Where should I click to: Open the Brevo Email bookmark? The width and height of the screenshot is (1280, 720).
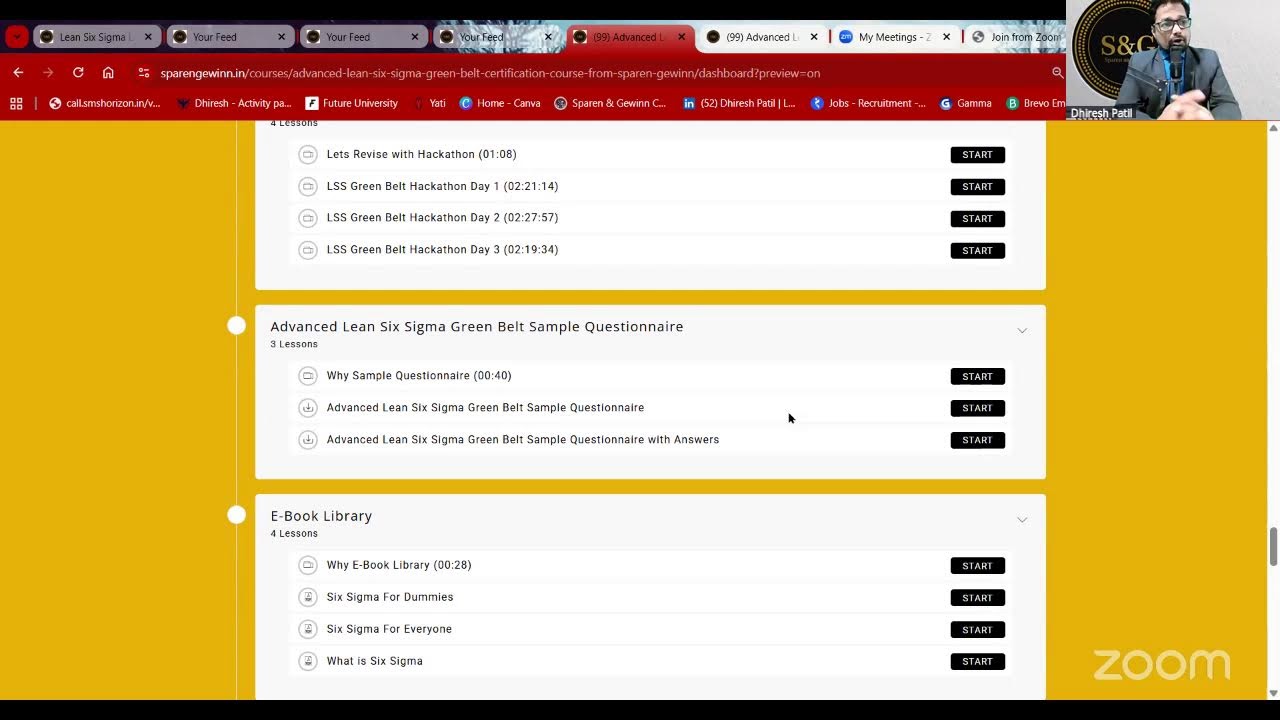[1035, 103]
